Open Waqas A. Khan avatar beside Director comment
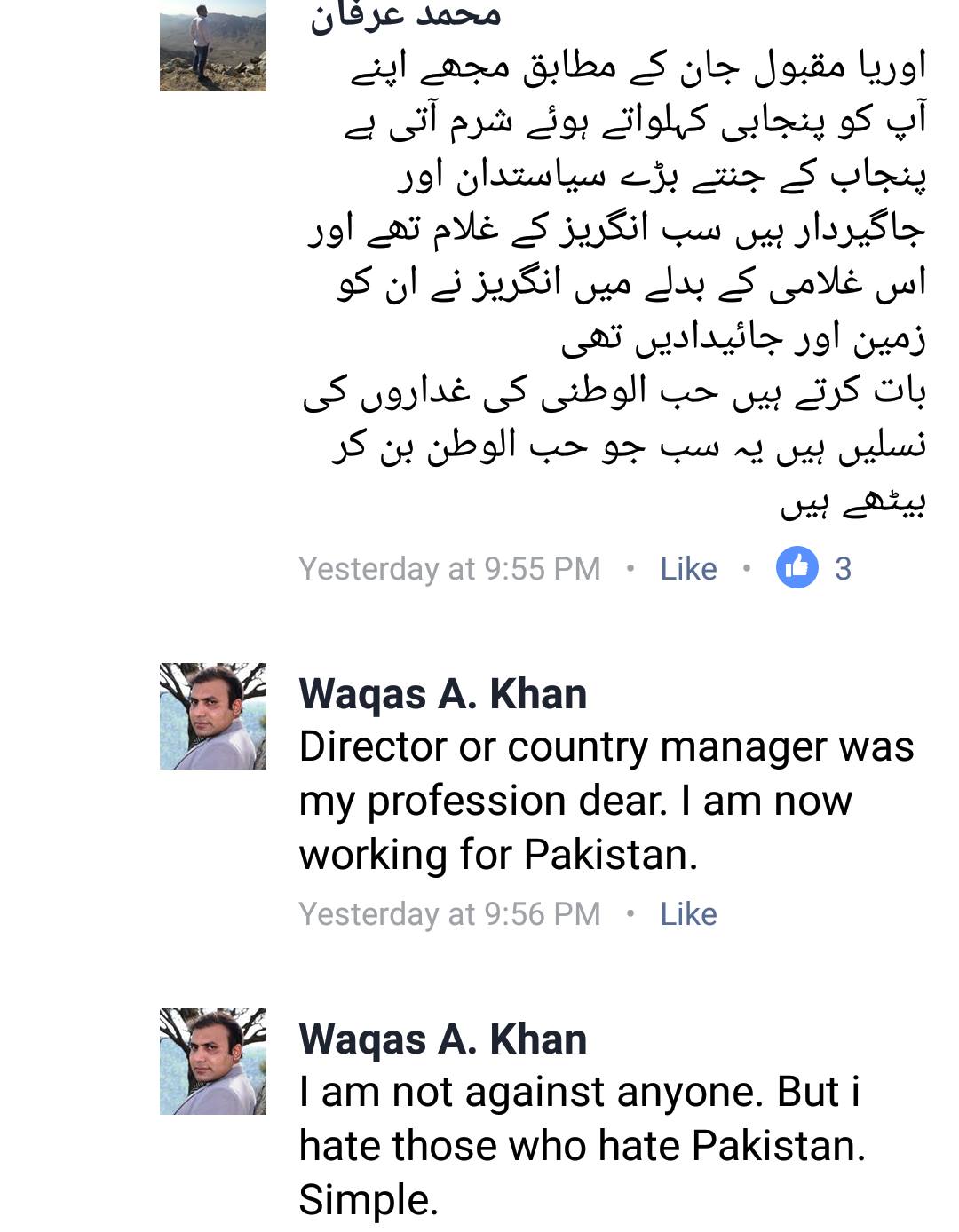This screenshot has height=1232, width=959. 213,716
